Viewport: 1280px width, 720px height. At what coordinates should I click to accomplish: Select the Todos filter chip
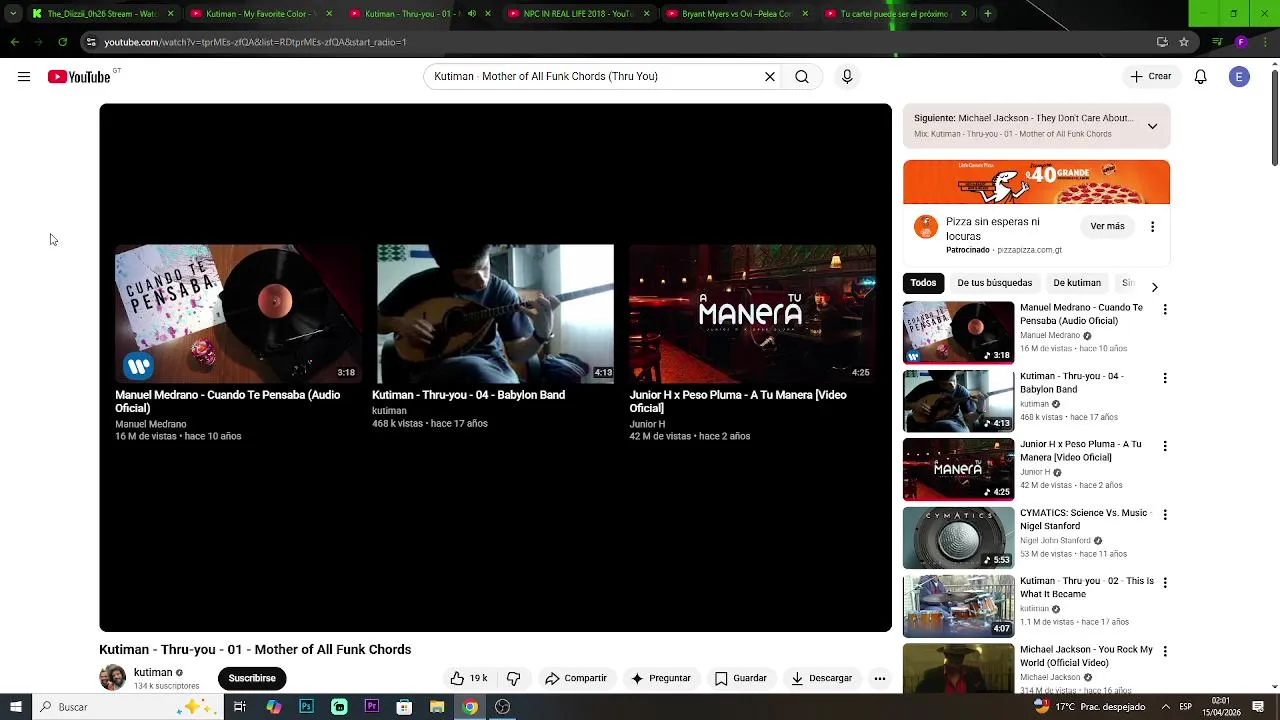[923, 283]
